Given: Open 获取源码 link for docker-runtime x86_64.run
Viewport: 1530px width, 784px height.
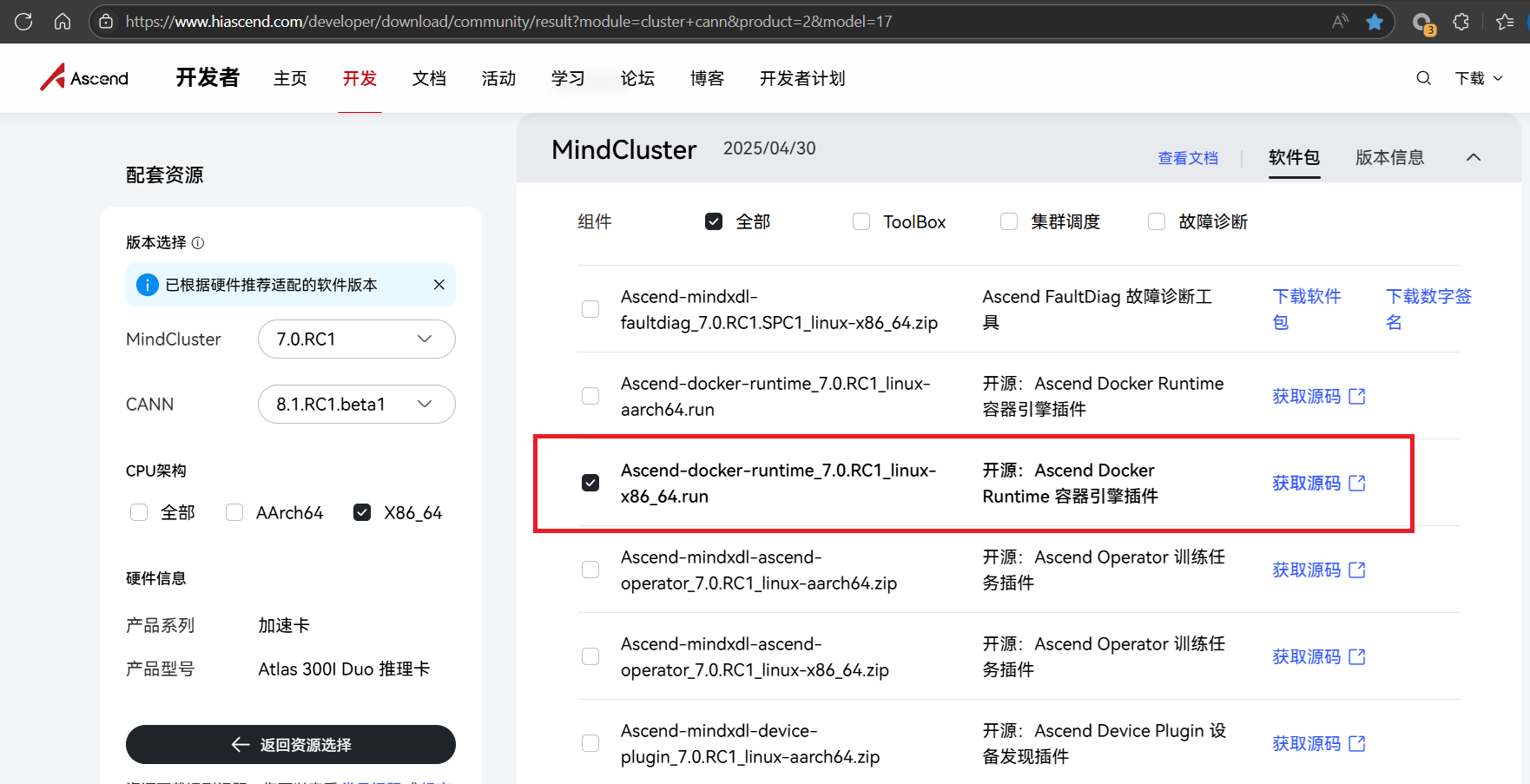Looking at the screenshot, I should point(1318,484).
